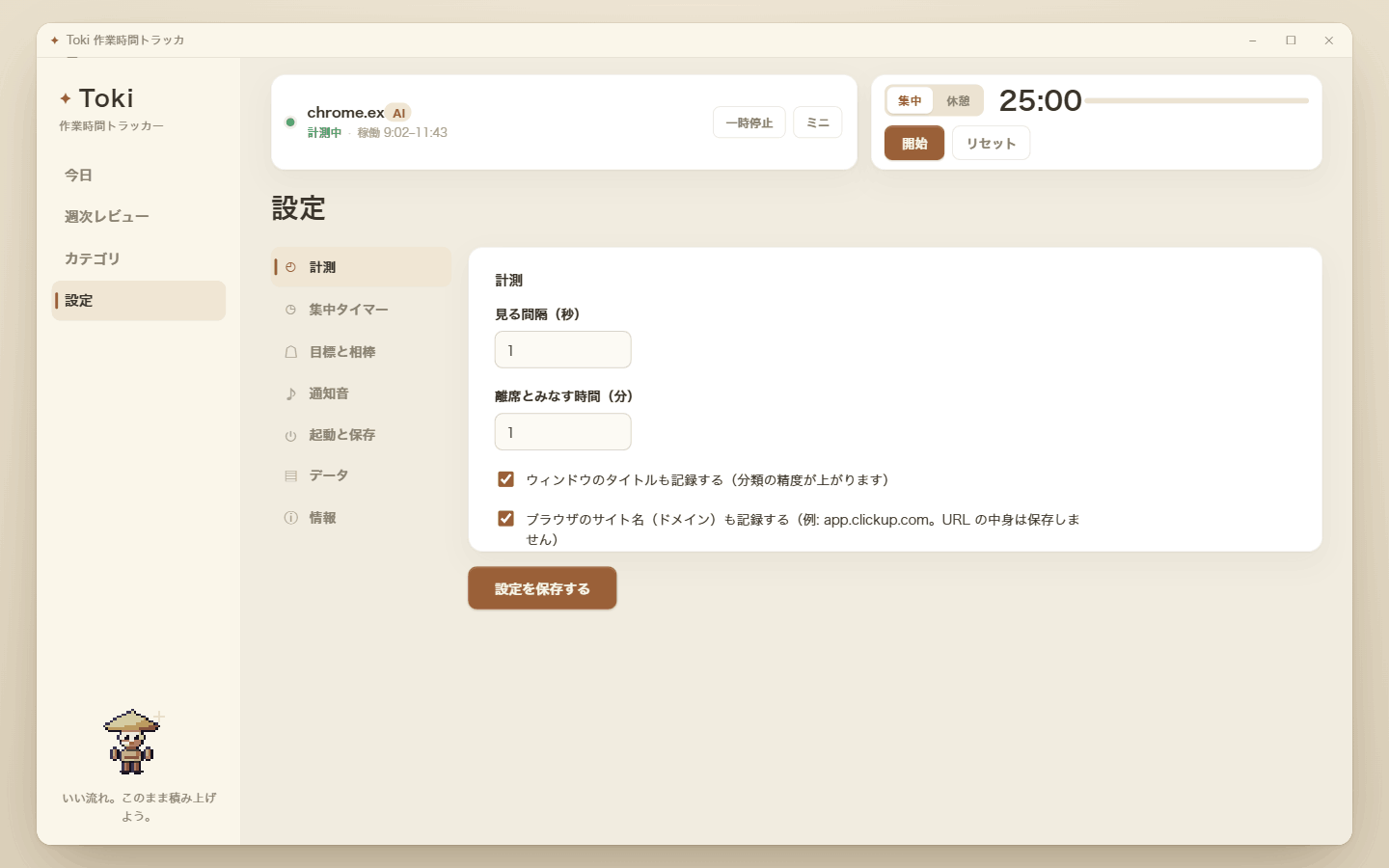Maximize the Toki window
The image size is (1389, 868).
[x=1291, y=41]
